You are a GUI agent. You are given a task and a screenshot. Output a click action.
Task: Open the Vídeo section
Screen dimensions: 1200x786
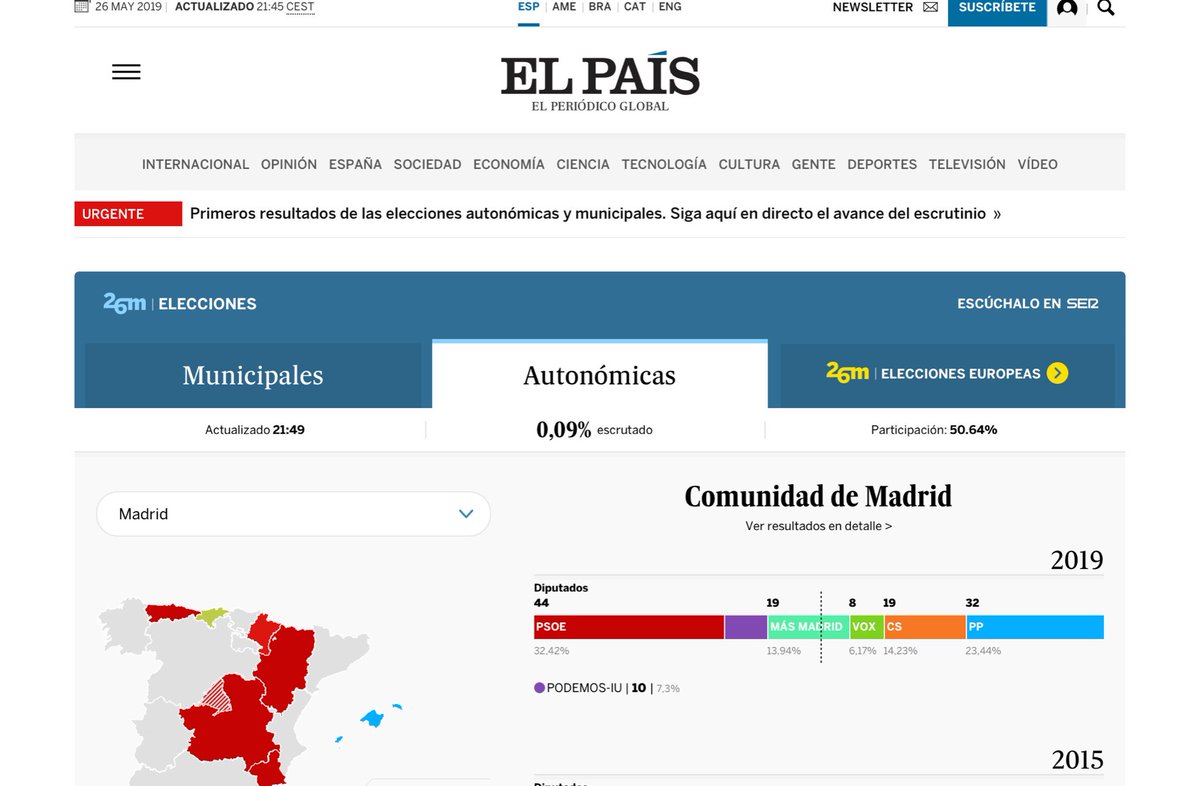click(x=1038, y=164)
